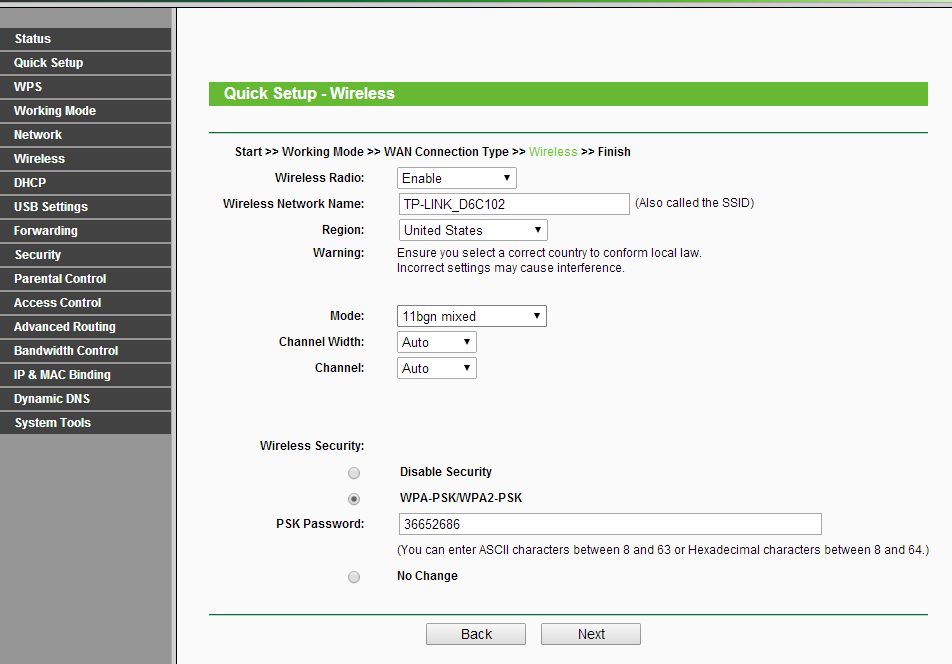
Task: Open the Wireless Radio dropdown
Action: pyautogui.click(x=457, y=178)
